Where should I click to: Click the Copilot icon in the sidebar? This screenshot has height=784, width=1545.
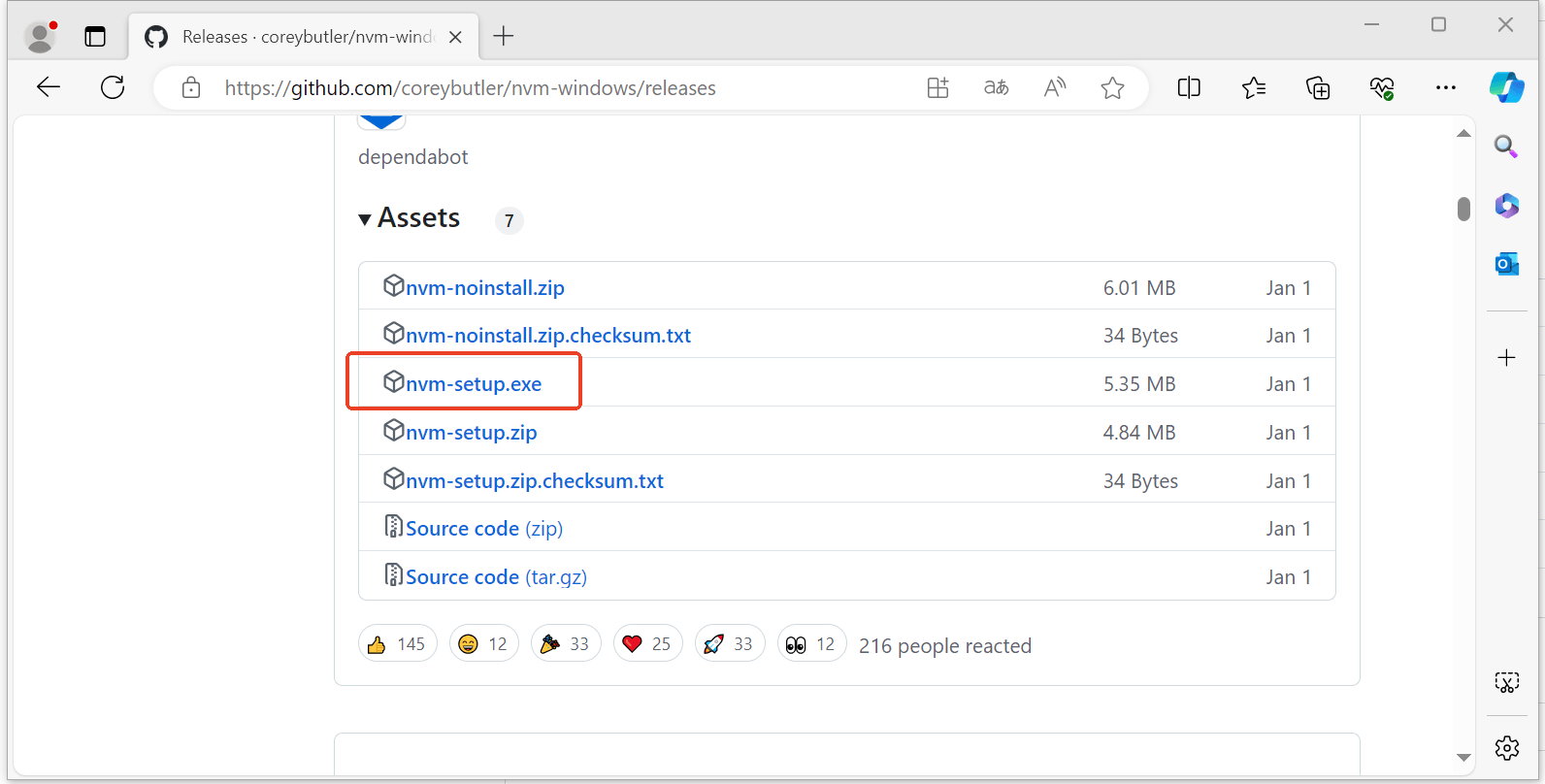[x=1506, y=87]
